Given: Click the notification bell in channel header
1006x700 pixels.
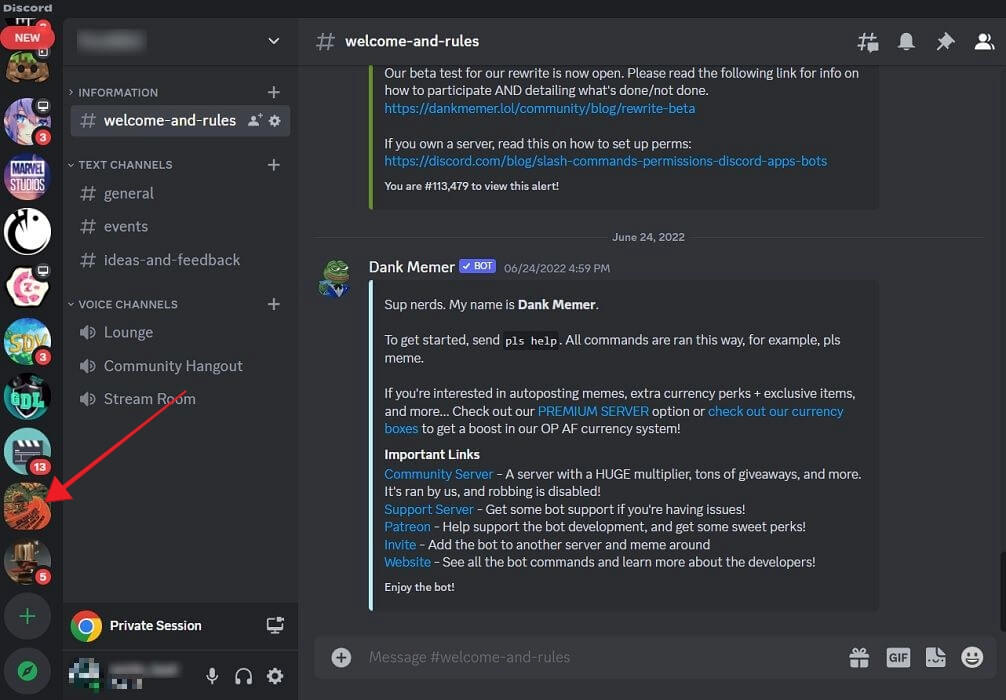Looking at the screenshot, I should pos(906,42).
